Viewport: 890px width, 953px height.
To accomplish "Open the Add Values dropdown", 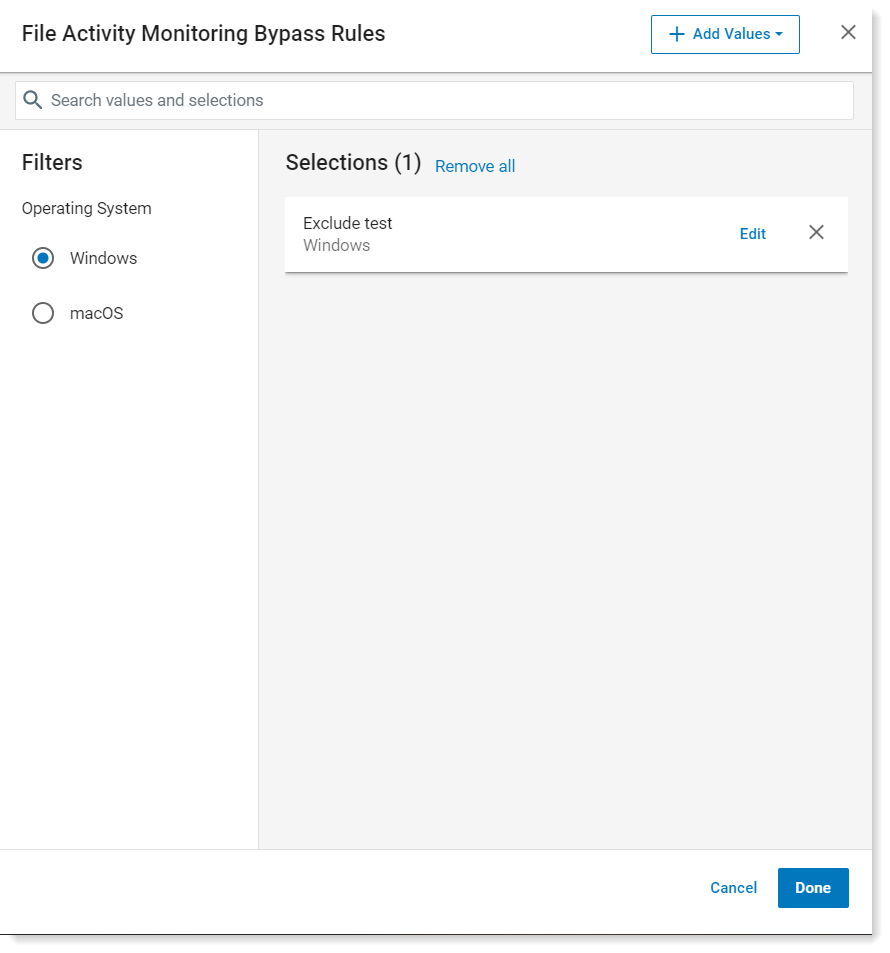I will [x=725, y=35].
